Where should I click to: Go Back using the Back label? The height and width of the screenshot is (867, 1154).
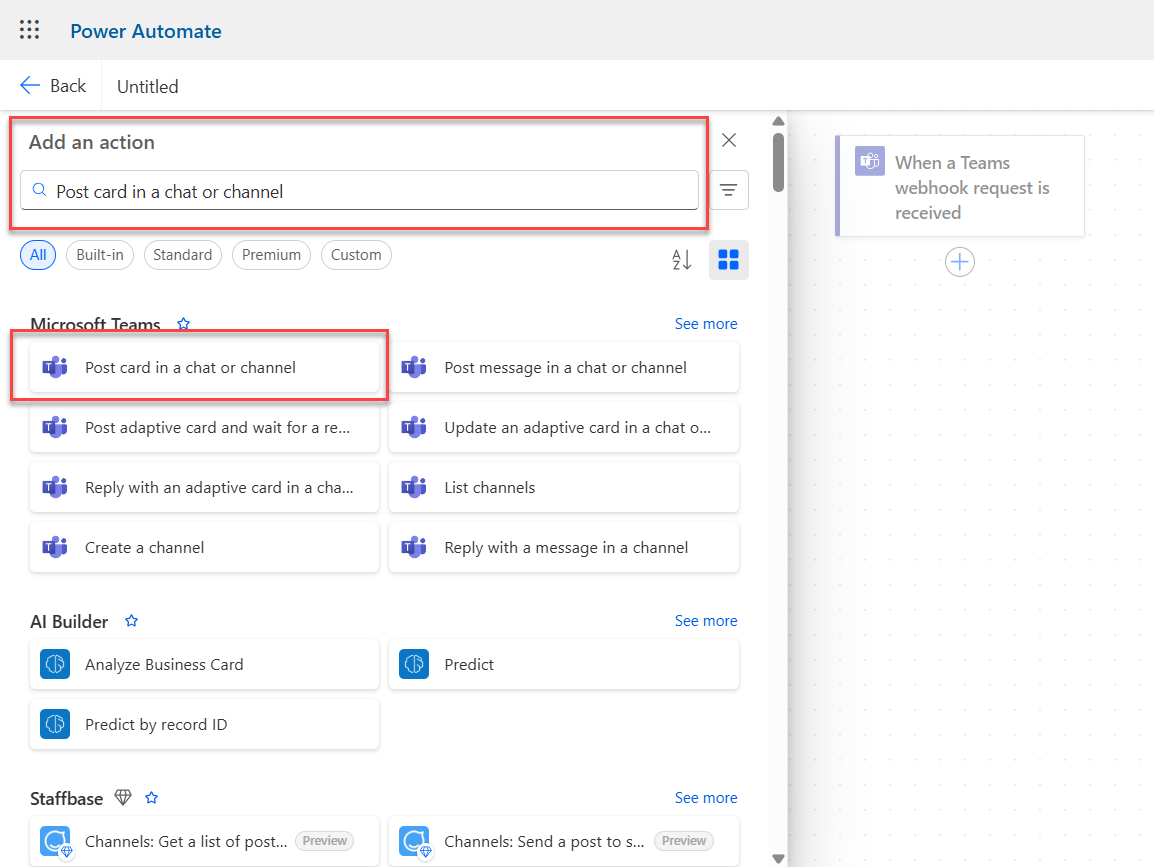68,86
